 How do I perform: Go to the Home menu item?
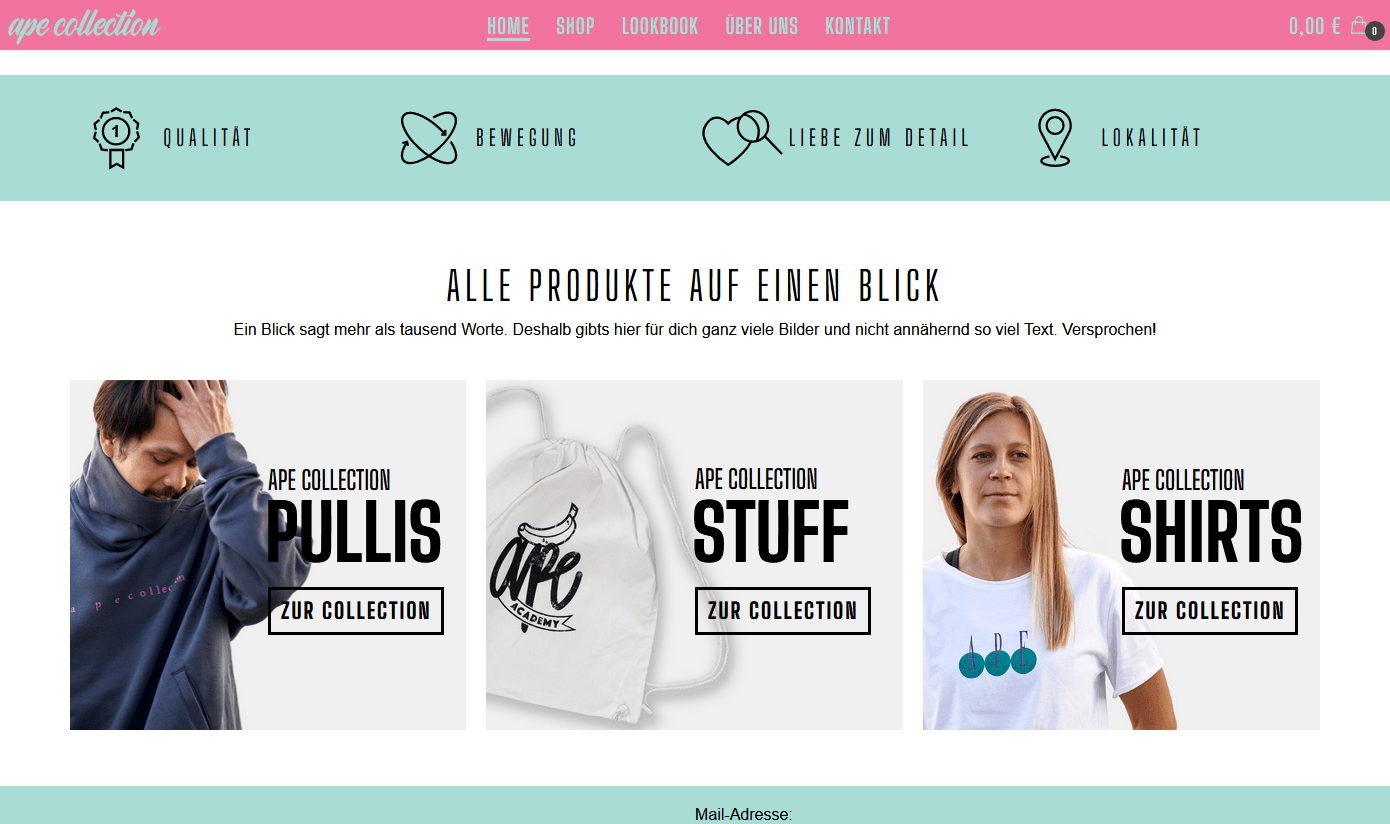[508, 26]
